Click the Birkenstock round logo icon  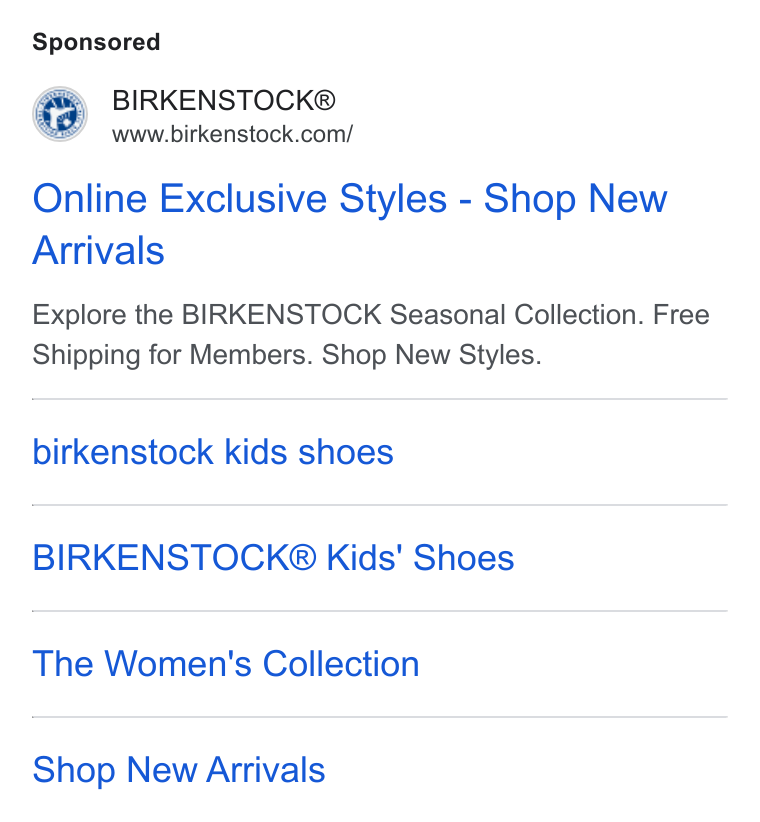click(x=60, y=114)
